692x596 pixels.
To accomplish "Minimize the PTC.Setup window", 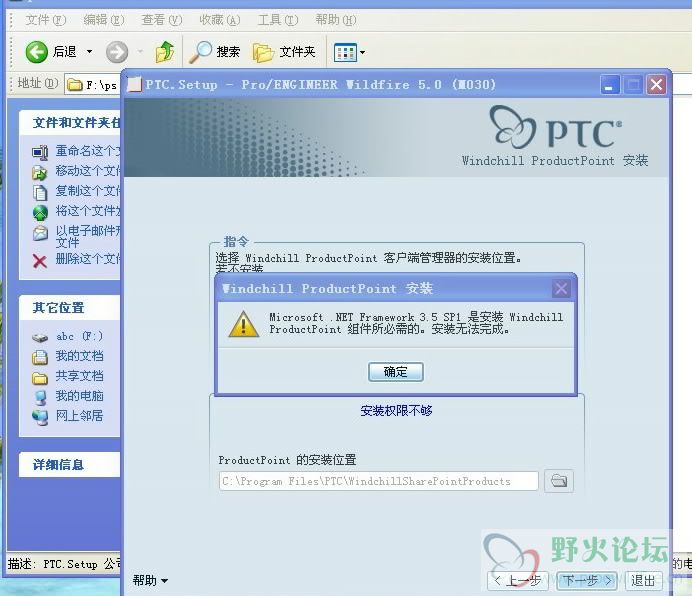I will (x=610, y=84).
